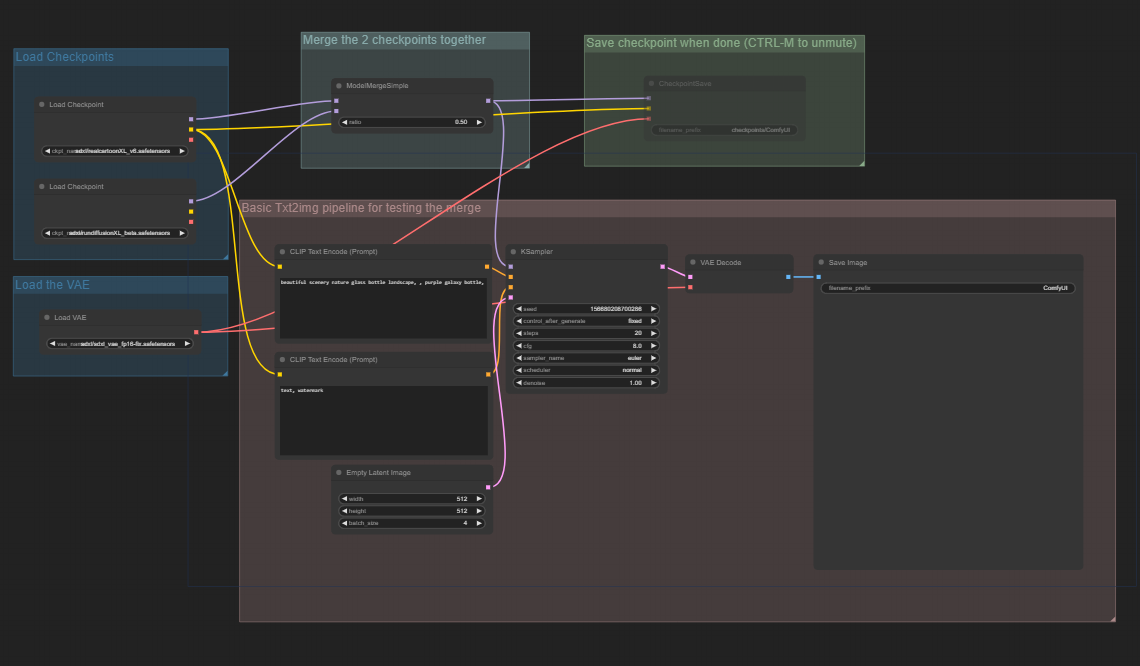Click the filename_prefix field in Save Image

click(945, 287)
